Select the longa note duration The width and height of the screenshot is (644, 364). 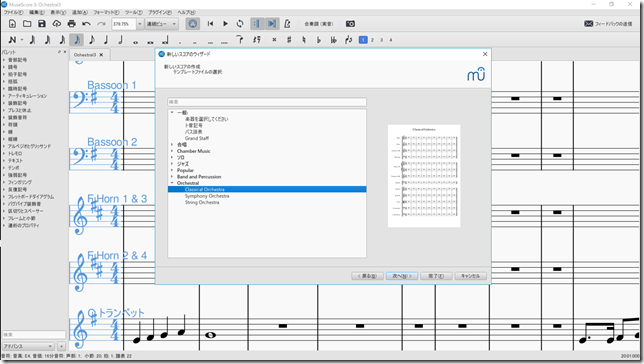click(x=165, y=40)
